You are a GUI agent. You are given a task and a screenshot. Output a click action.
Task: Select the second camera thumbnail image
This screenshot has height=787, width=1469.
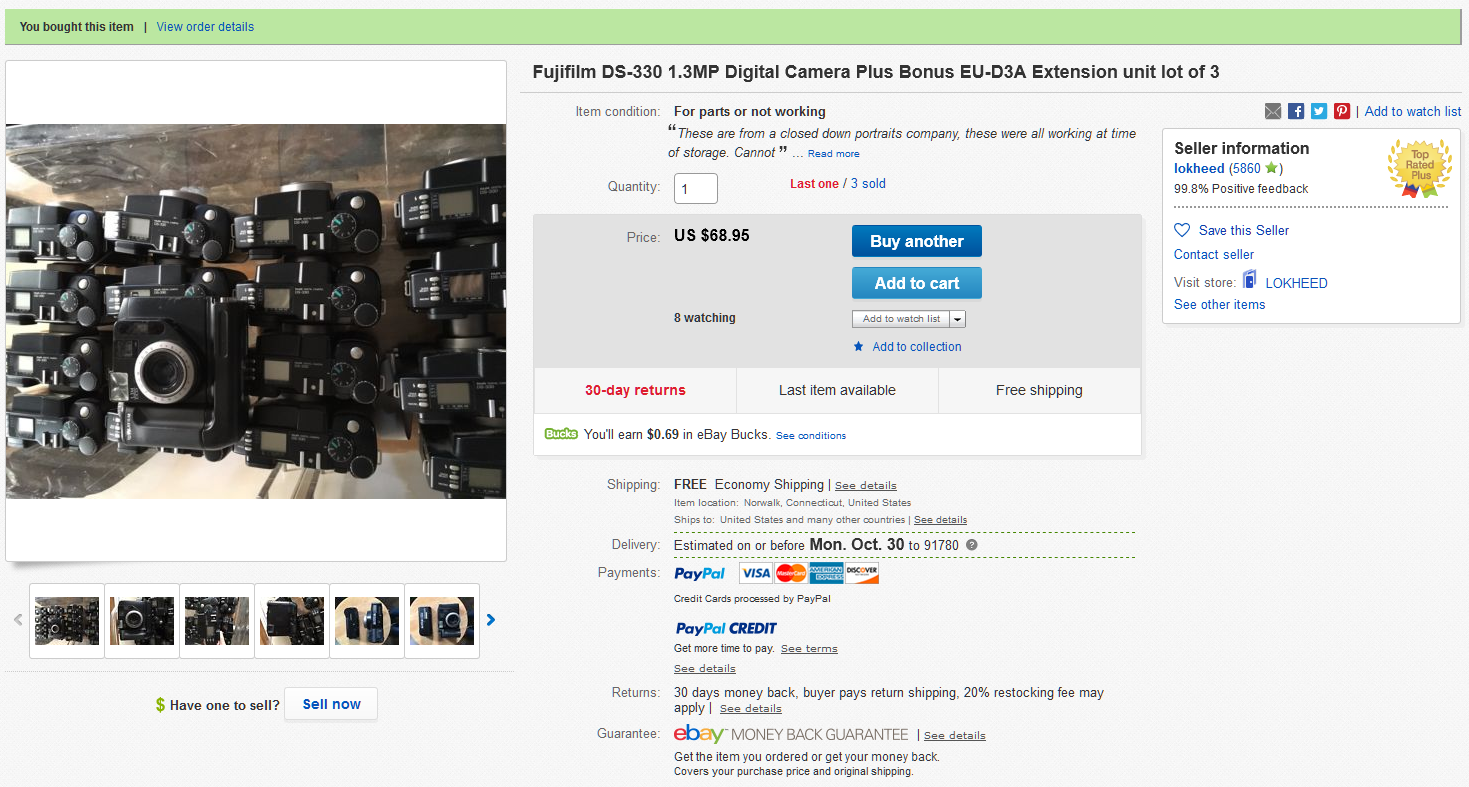142,621
